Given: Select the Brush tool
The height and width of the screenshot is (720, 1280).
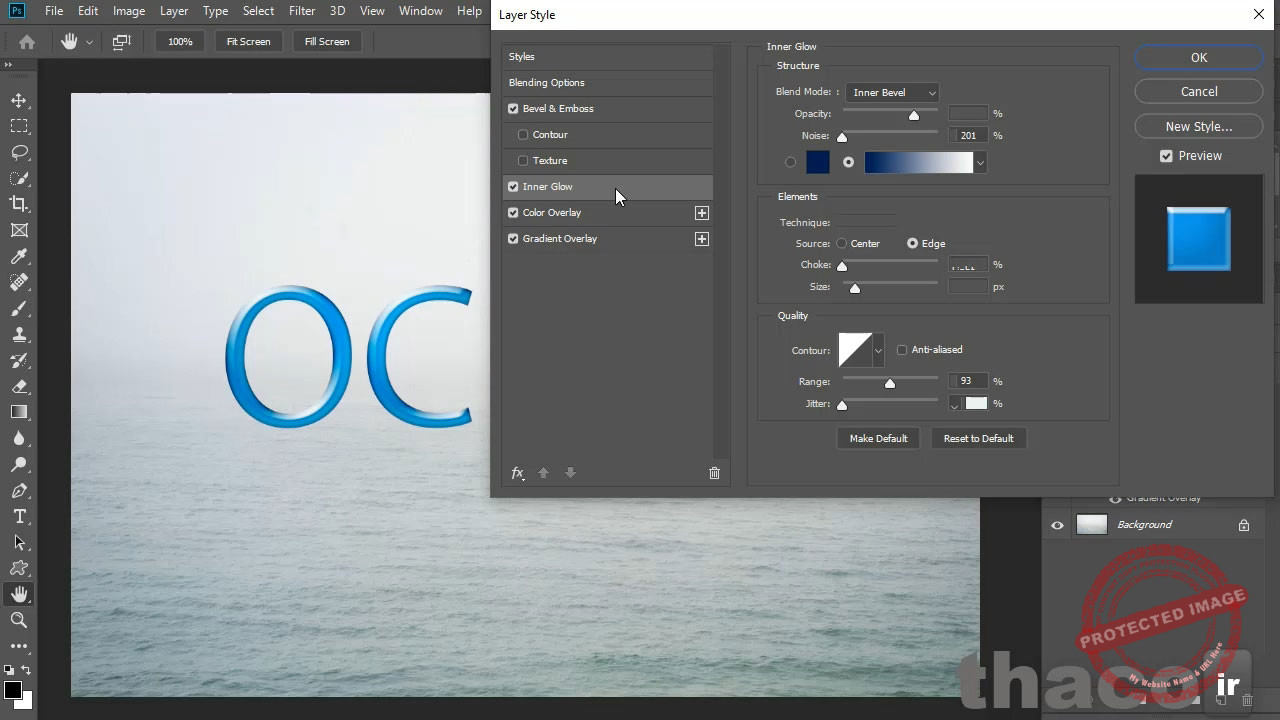Looking at the screenshot, I should pos(19,308).
